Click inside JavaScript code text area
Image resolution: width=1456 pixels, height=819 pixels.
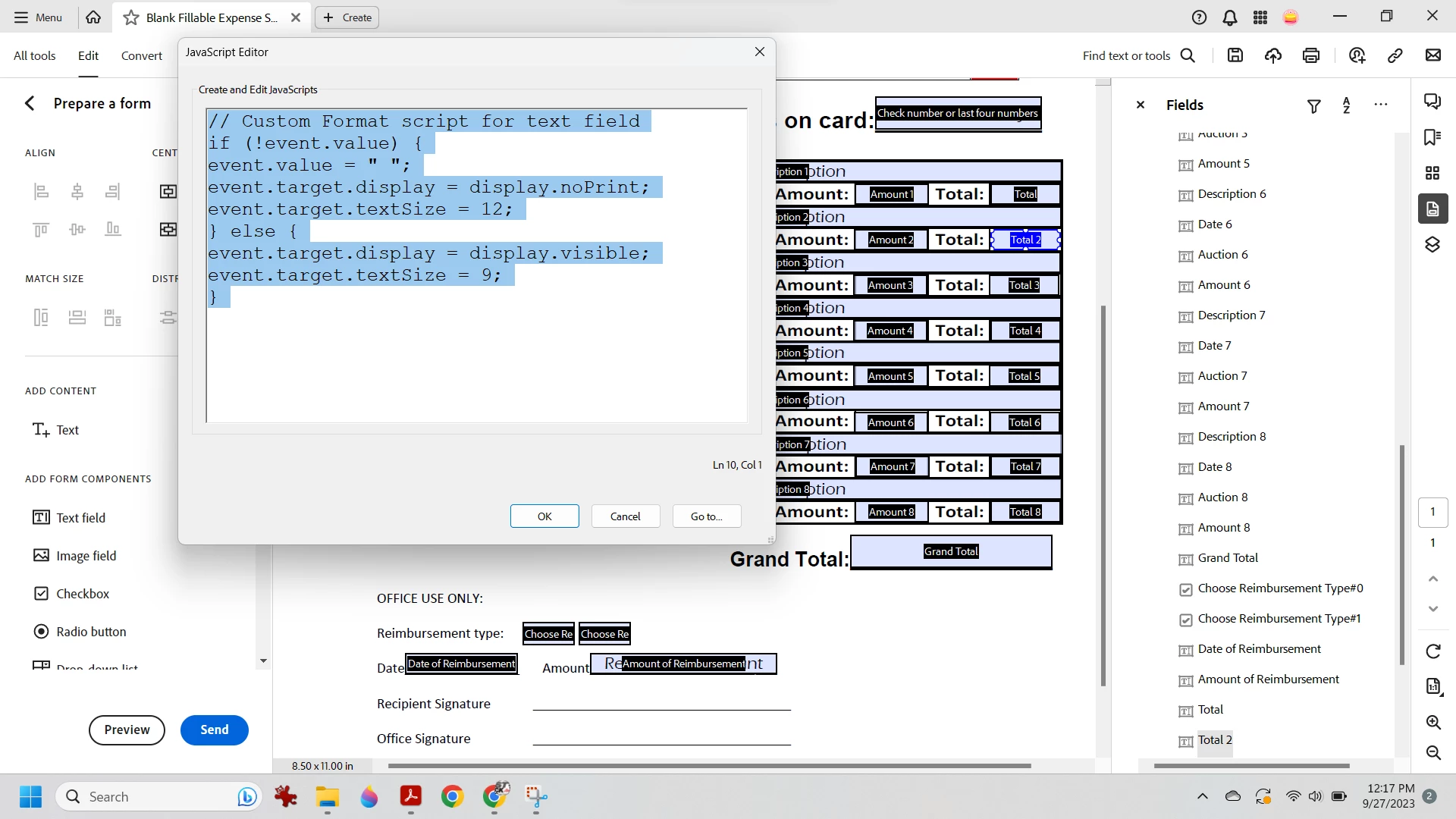[476, 356]
